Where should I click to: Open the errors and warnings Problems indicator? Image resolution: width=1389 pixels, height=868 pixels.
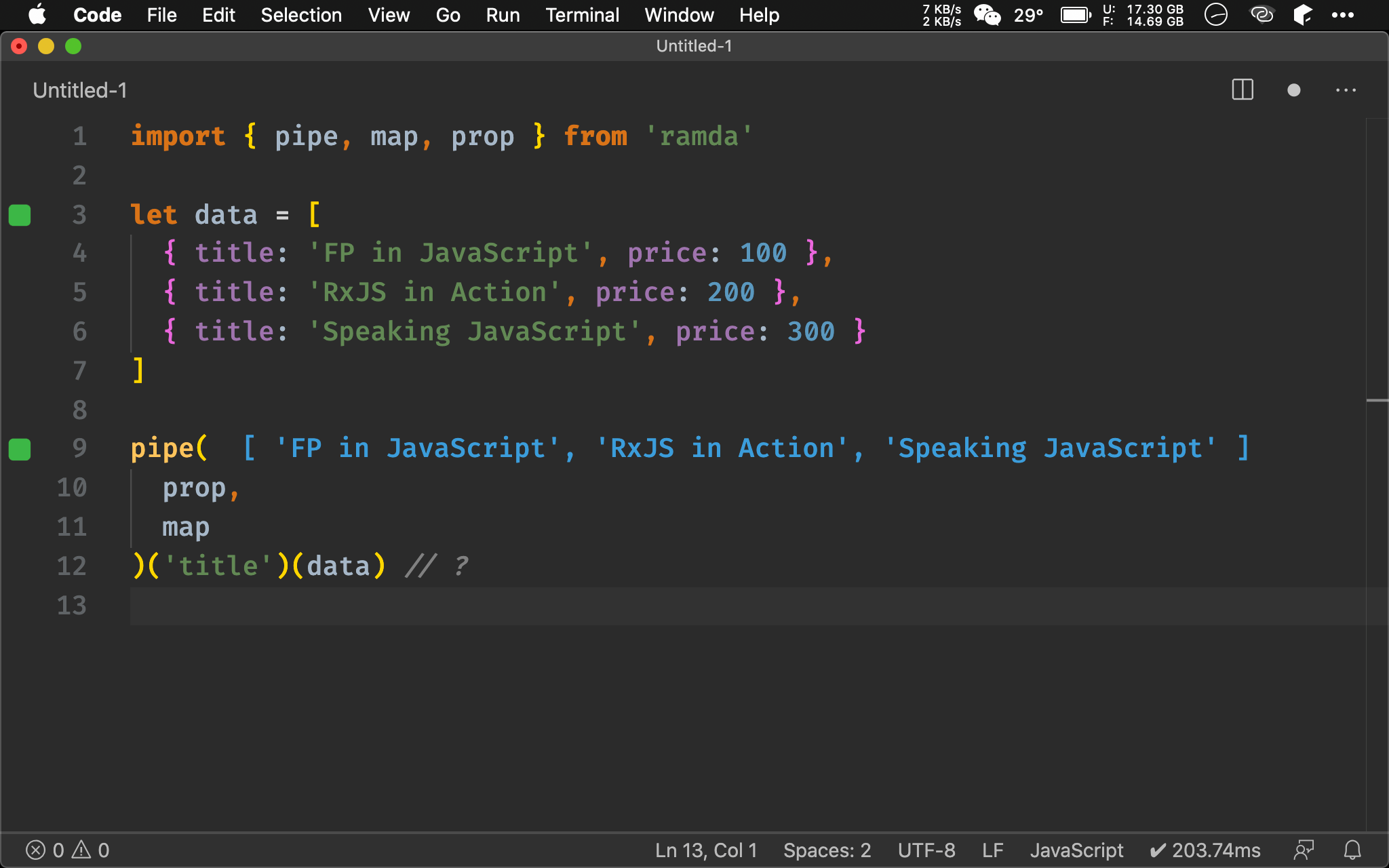67,850
